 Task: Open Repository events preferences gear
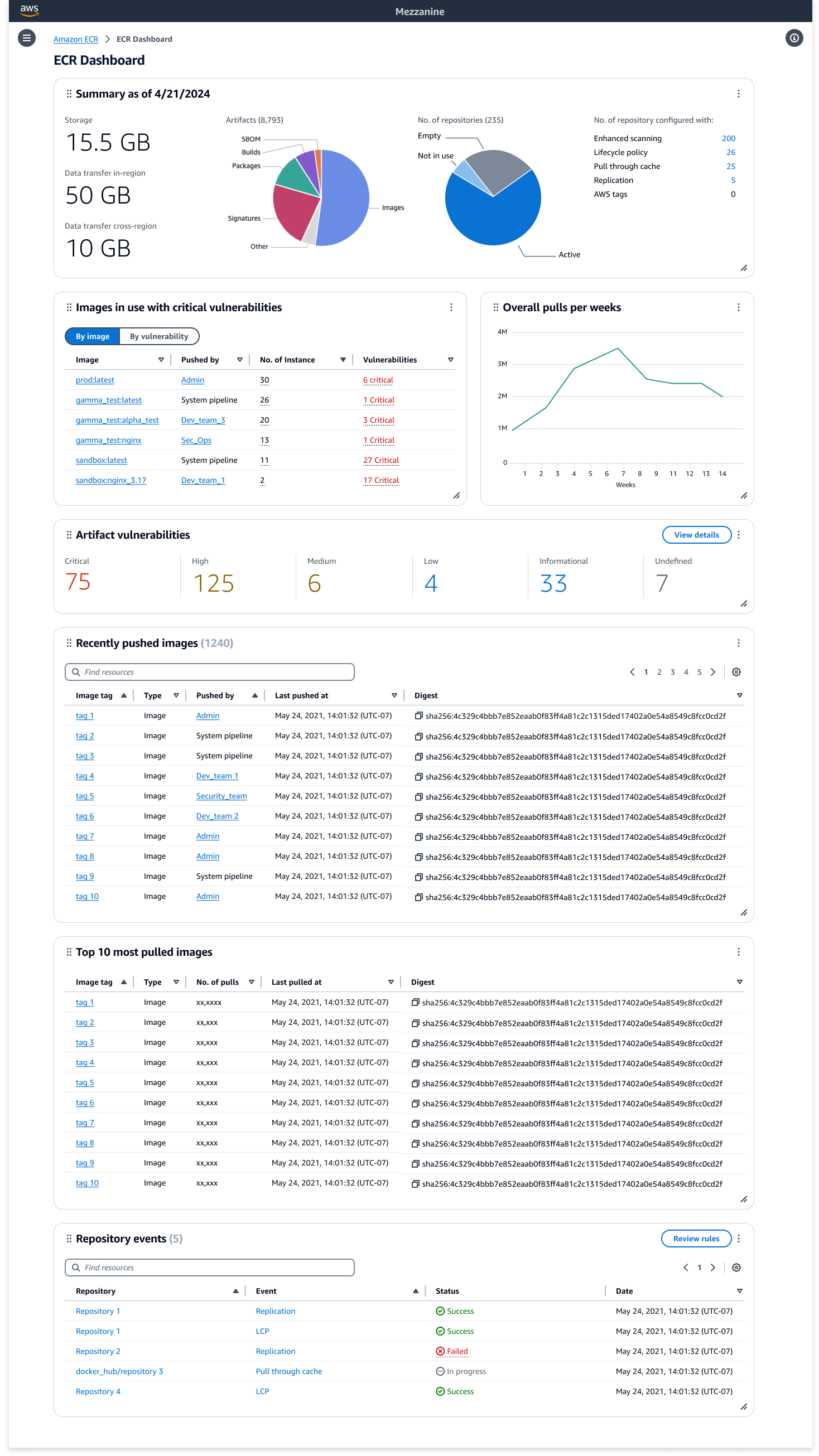click(x=735, y=1266)
